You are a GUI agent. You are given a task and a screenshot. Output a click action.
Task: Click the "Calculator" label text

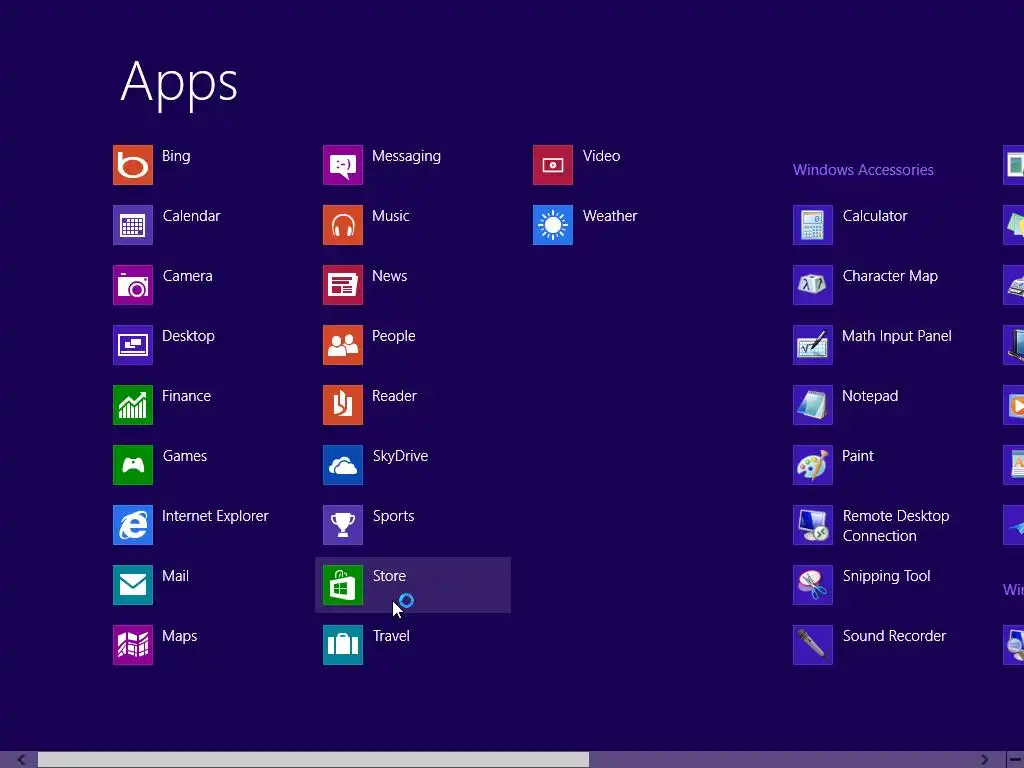point(874,216)
